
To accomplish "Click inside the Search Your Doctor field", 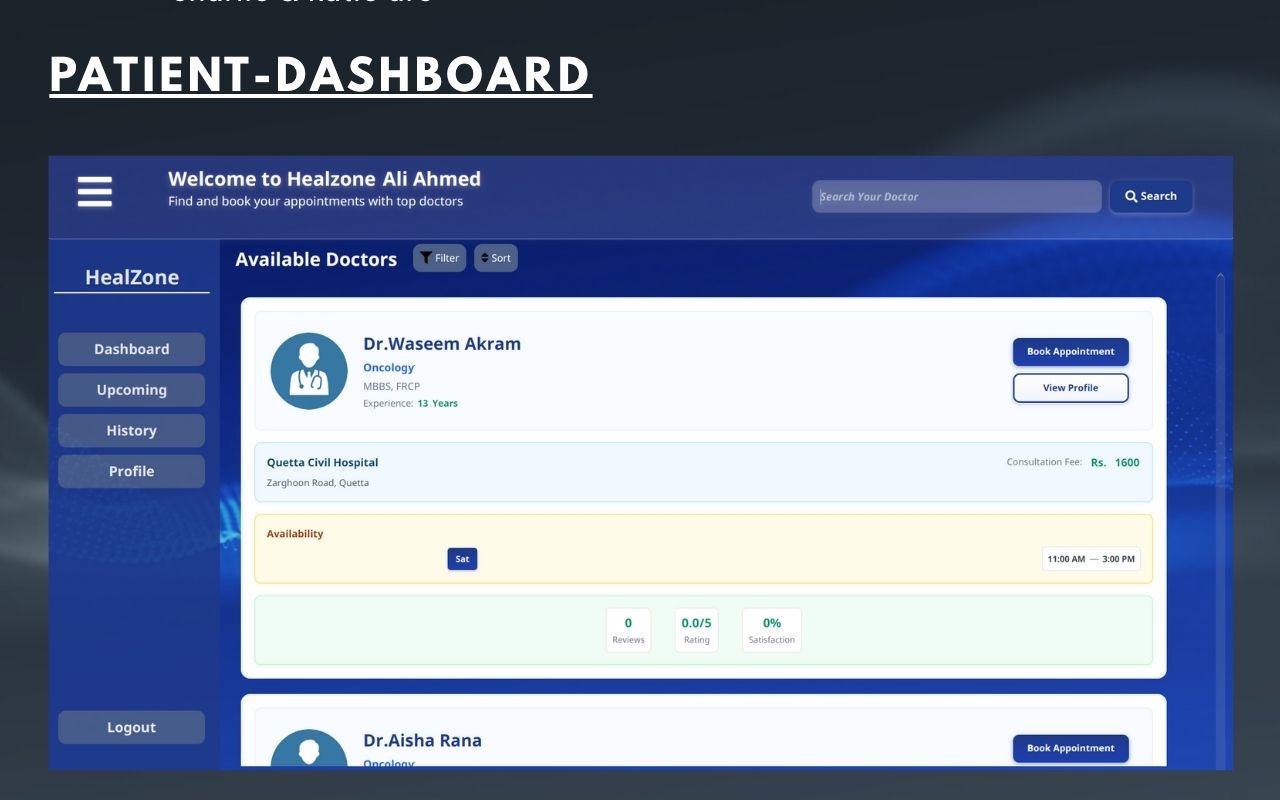I will pos(955,196).
